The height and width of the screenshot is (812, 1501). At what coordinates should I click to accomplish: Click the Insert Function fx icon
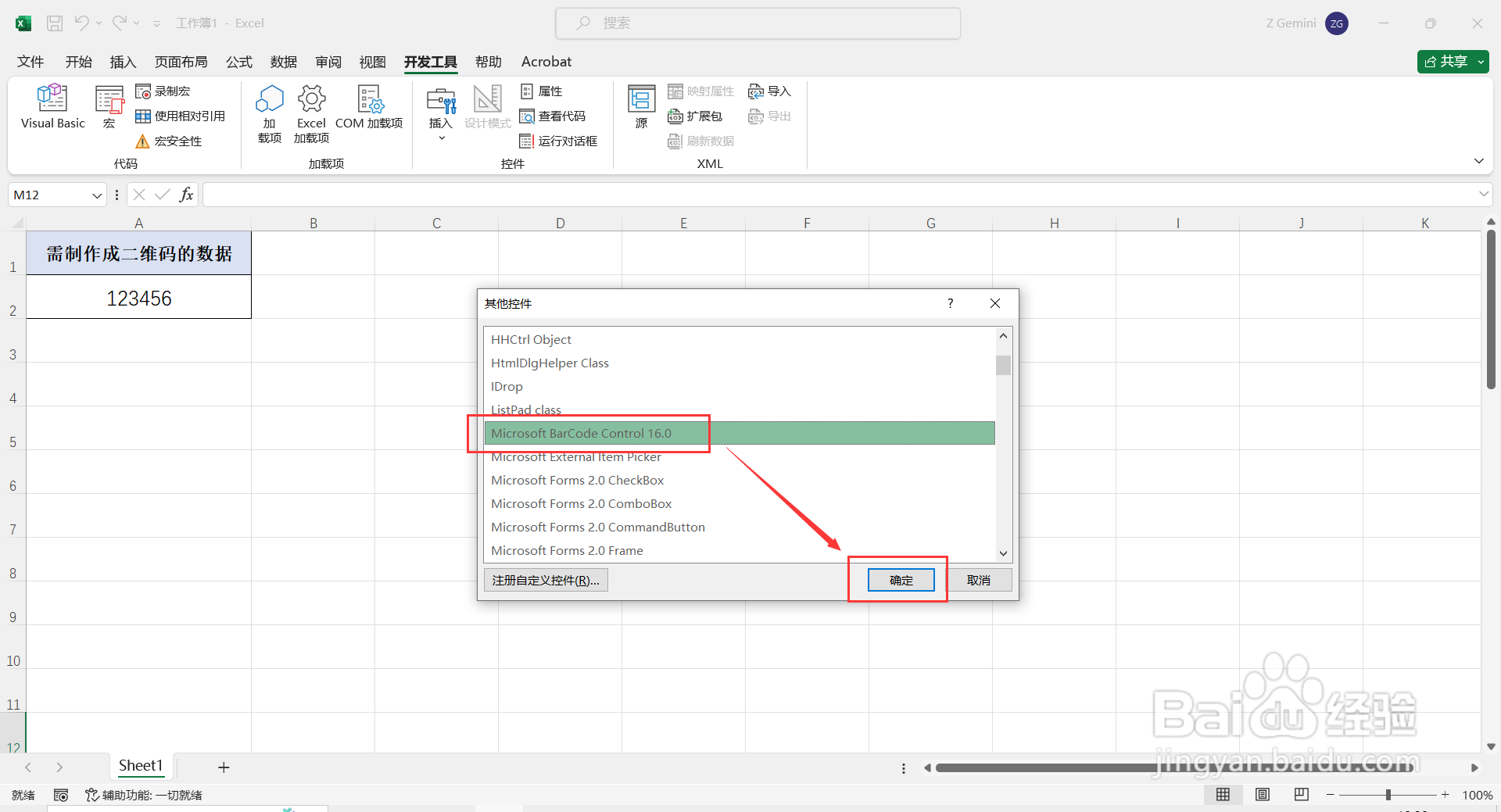point(186,195)
